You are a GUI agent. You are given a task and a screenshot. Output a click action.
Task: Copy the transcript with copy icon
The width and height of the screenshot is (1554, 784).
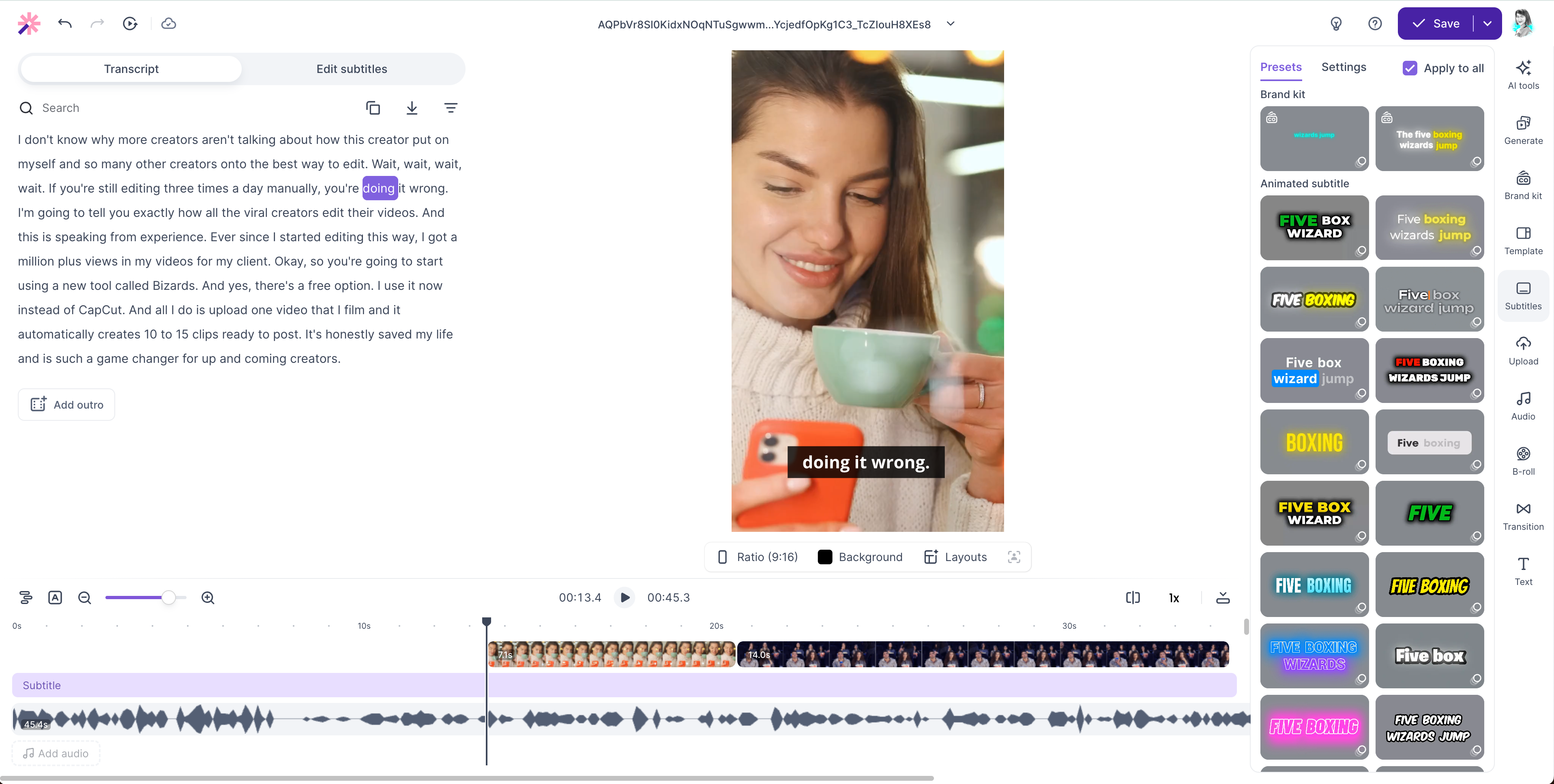click(373, 108)
